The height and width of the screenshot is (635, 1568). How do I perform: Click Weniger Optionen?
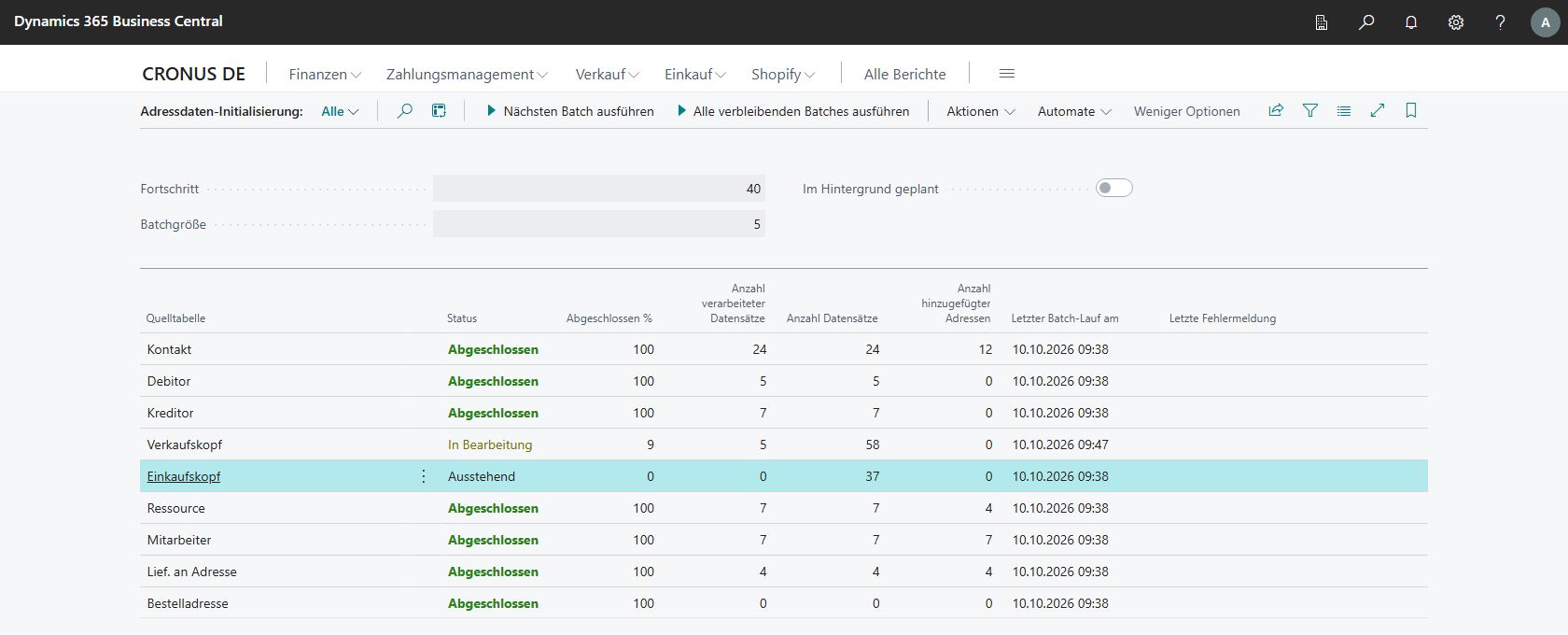pyautogui.click(x=1187, y=111)
